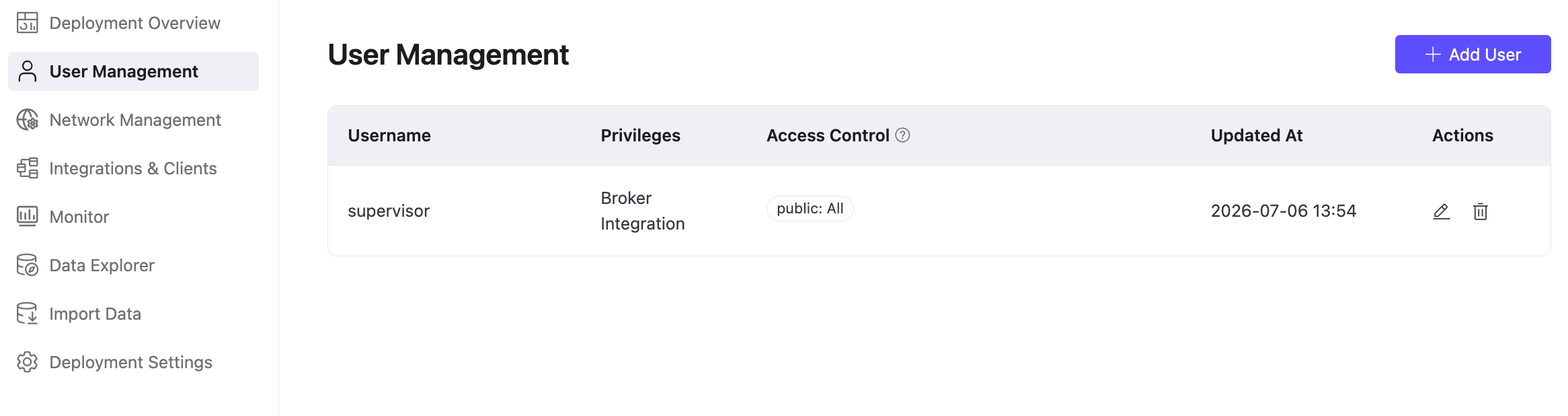Click the Deployment Settings gear icon
1568x416 pixels.
point(28,362)
